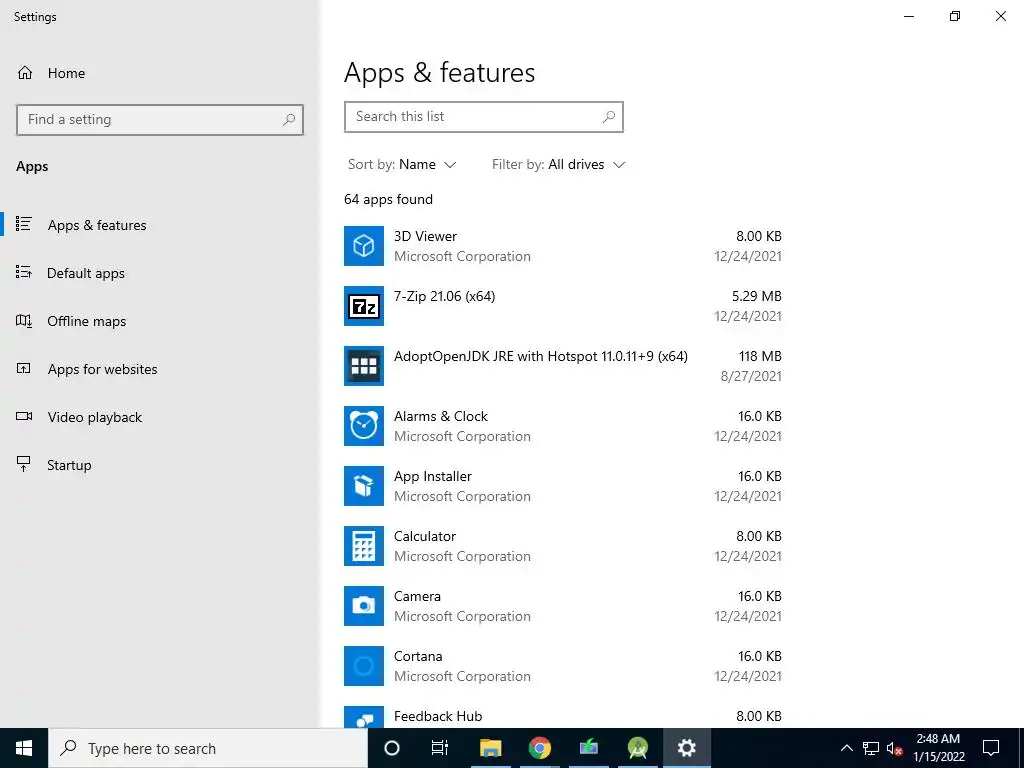Image resolution: width=1024 pixels, height=768 pixels.
Task: Click the Feedback Hub app icon
Action: 364,717
